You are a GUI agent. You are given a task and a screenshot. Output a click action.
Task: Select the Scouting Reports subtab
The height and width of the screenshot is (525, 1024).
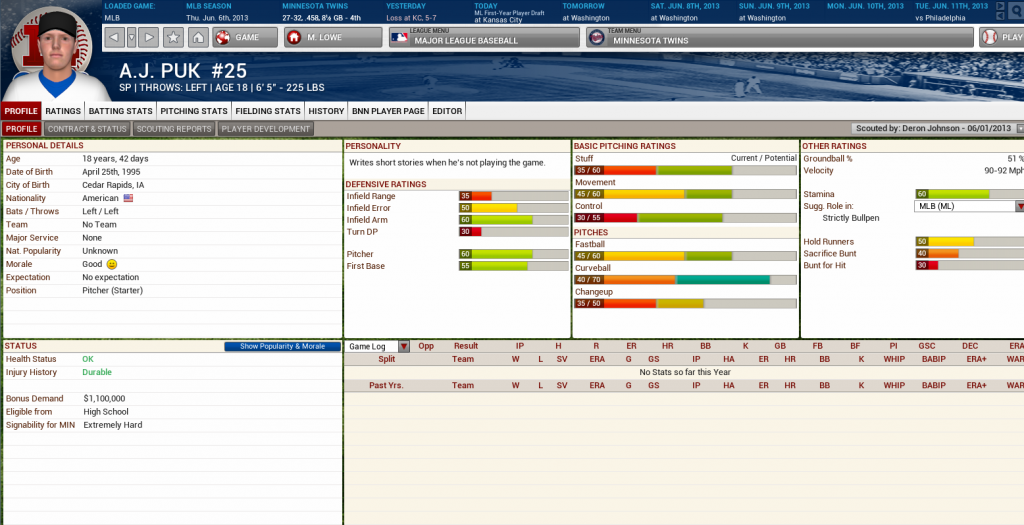click(x=174, y=129)
